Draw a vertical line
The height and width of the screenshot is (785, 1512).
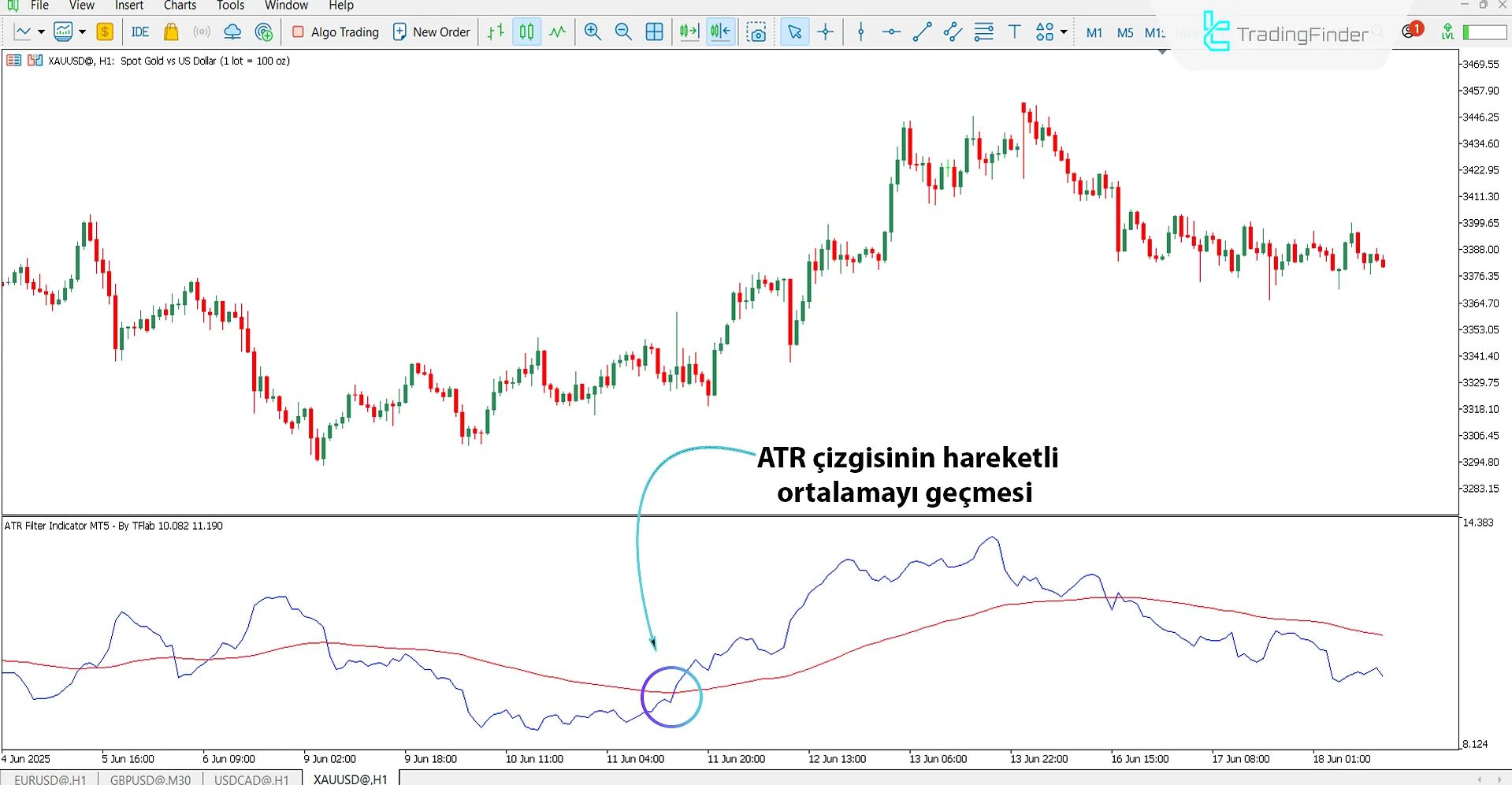[861, 32]
